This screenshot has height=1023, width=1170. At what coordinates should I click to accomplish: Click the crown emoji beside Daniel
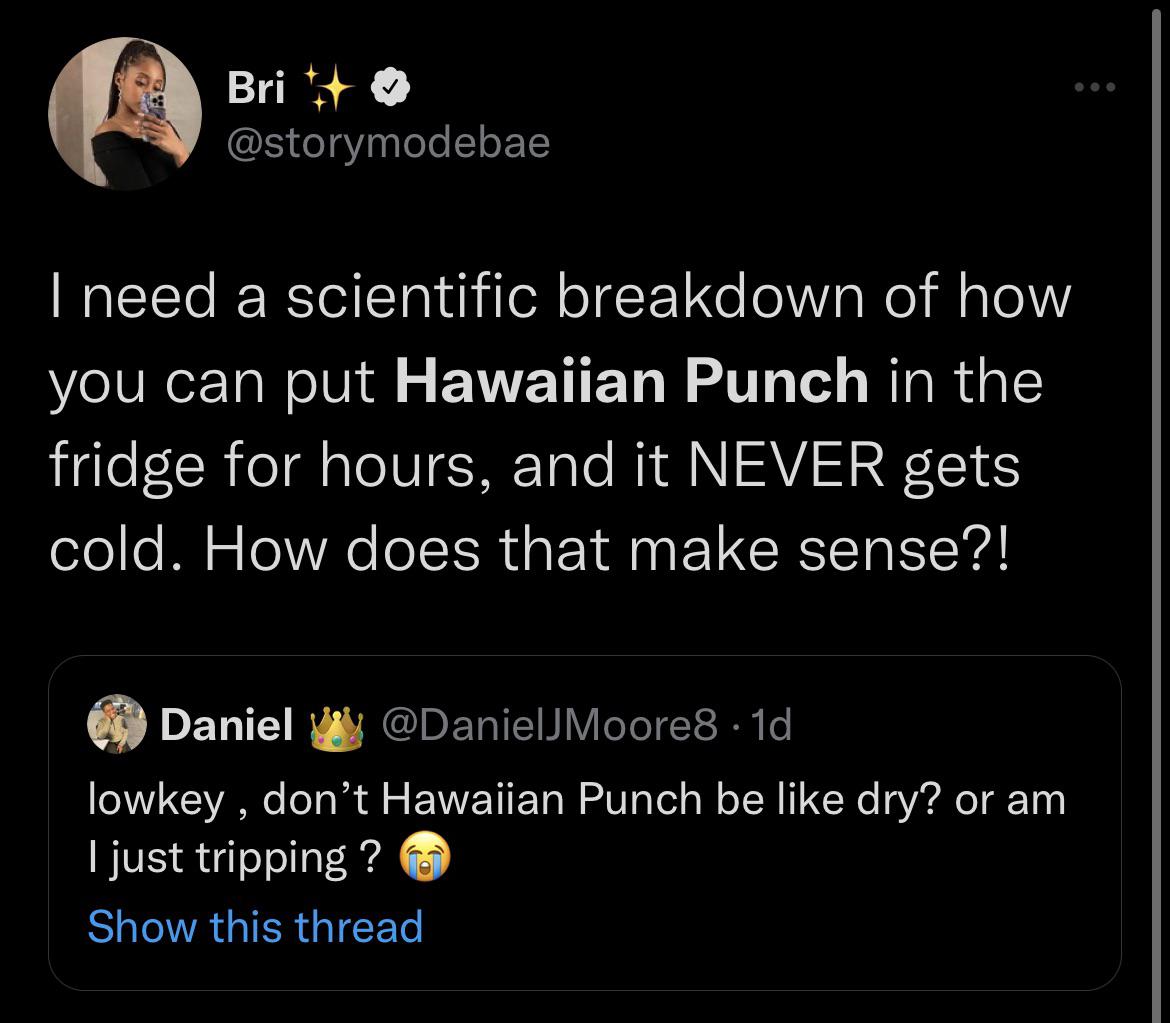click(x=334, y=727)
